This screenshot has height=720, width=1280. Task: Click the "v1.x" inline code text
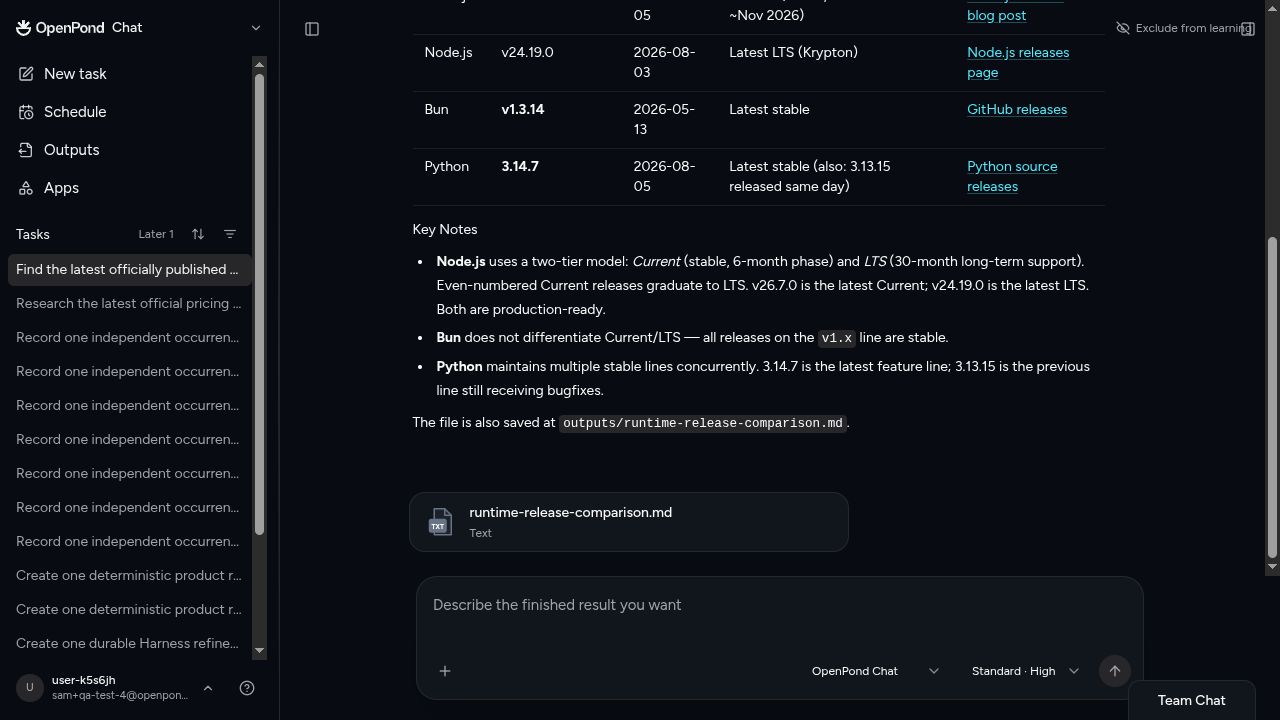click(x=836, y=338)
